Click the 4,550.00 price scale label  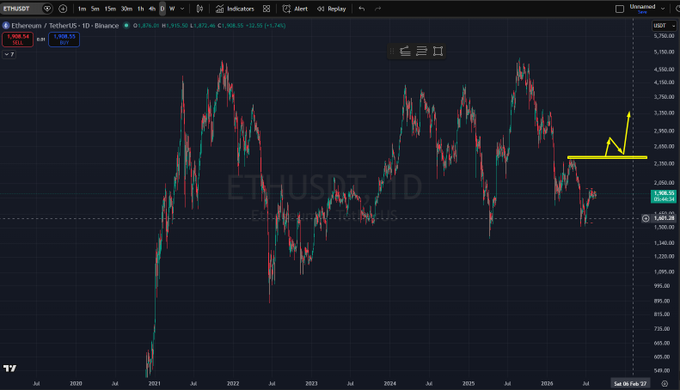click(x=664, y=69)
